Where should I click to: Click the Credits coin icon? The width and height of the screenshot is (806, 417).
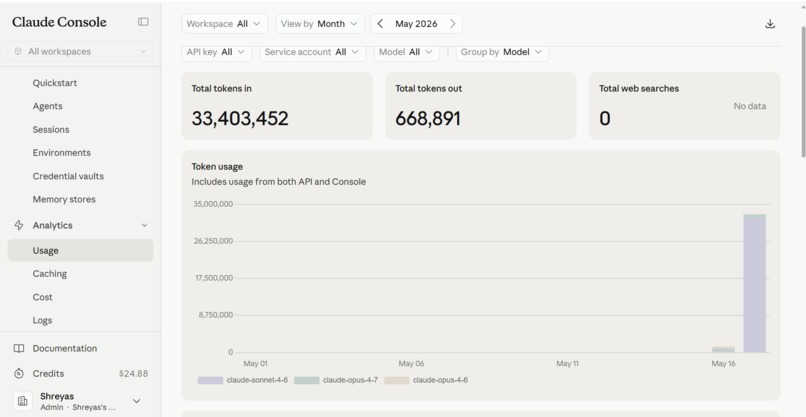pyautogui.click(x=19, y=373)
